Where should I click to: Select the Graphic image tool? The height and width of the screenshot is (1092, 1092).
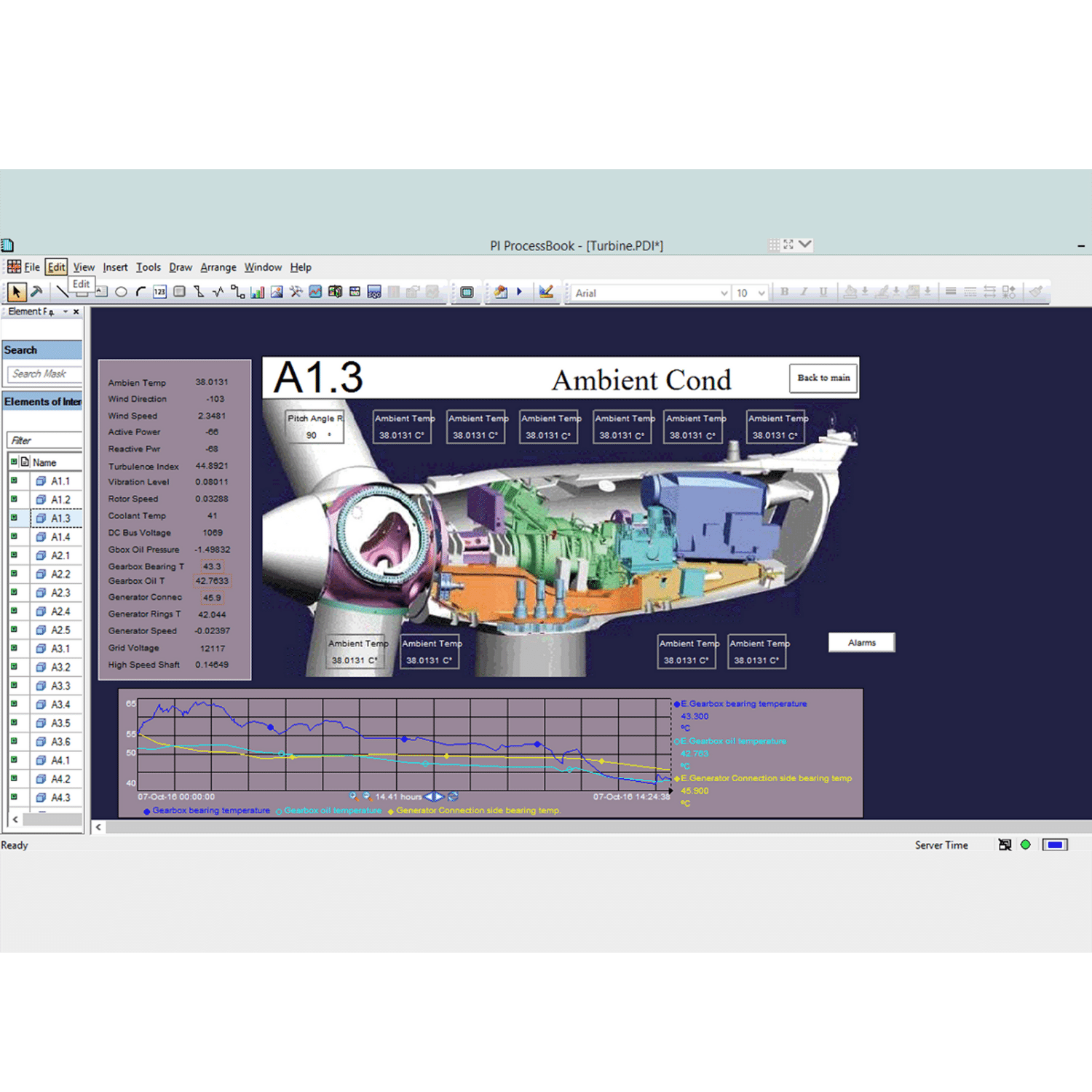point(277,293)
